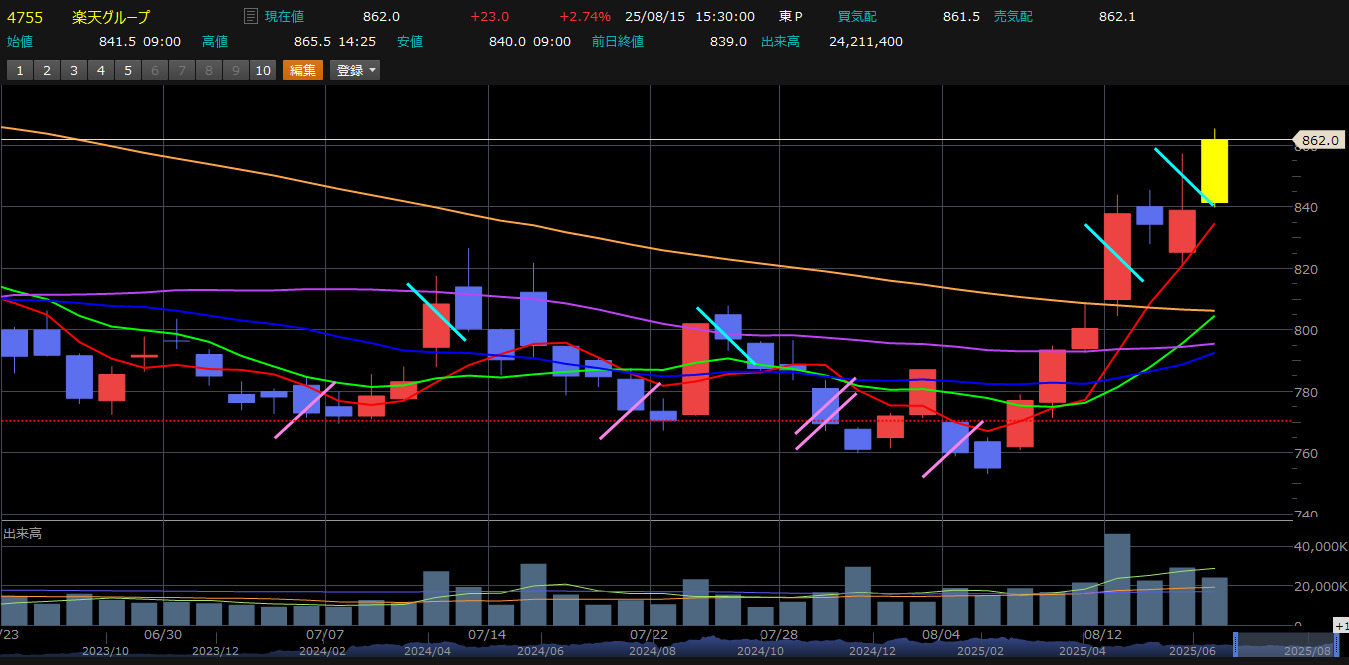Switch to chart preset 2

pos(46,70)
